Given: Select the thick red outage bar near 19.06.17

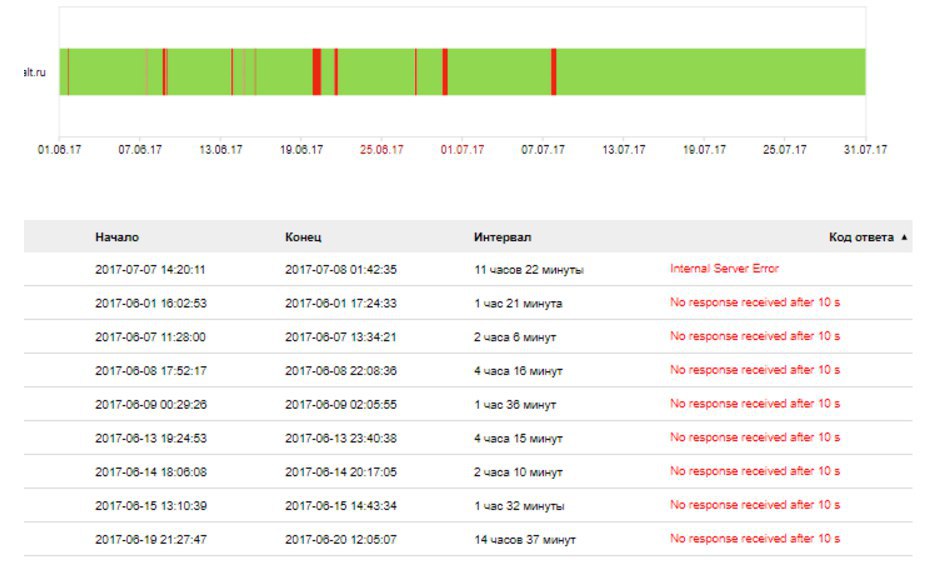Looking at the screenshot, I should pyautogui.click(x=317, y=72).
